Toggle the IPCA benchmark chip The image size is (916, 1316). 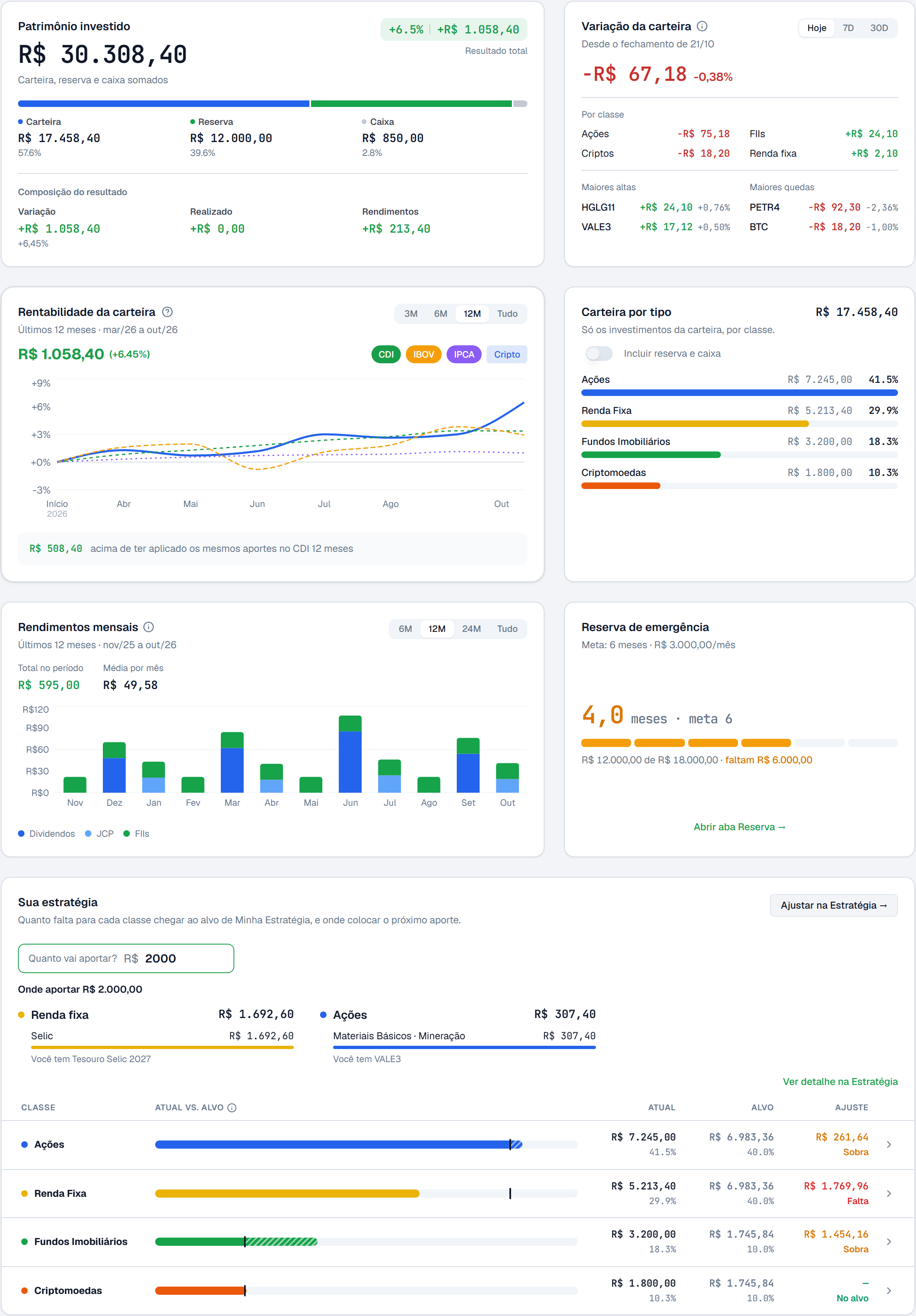point(464,354)
